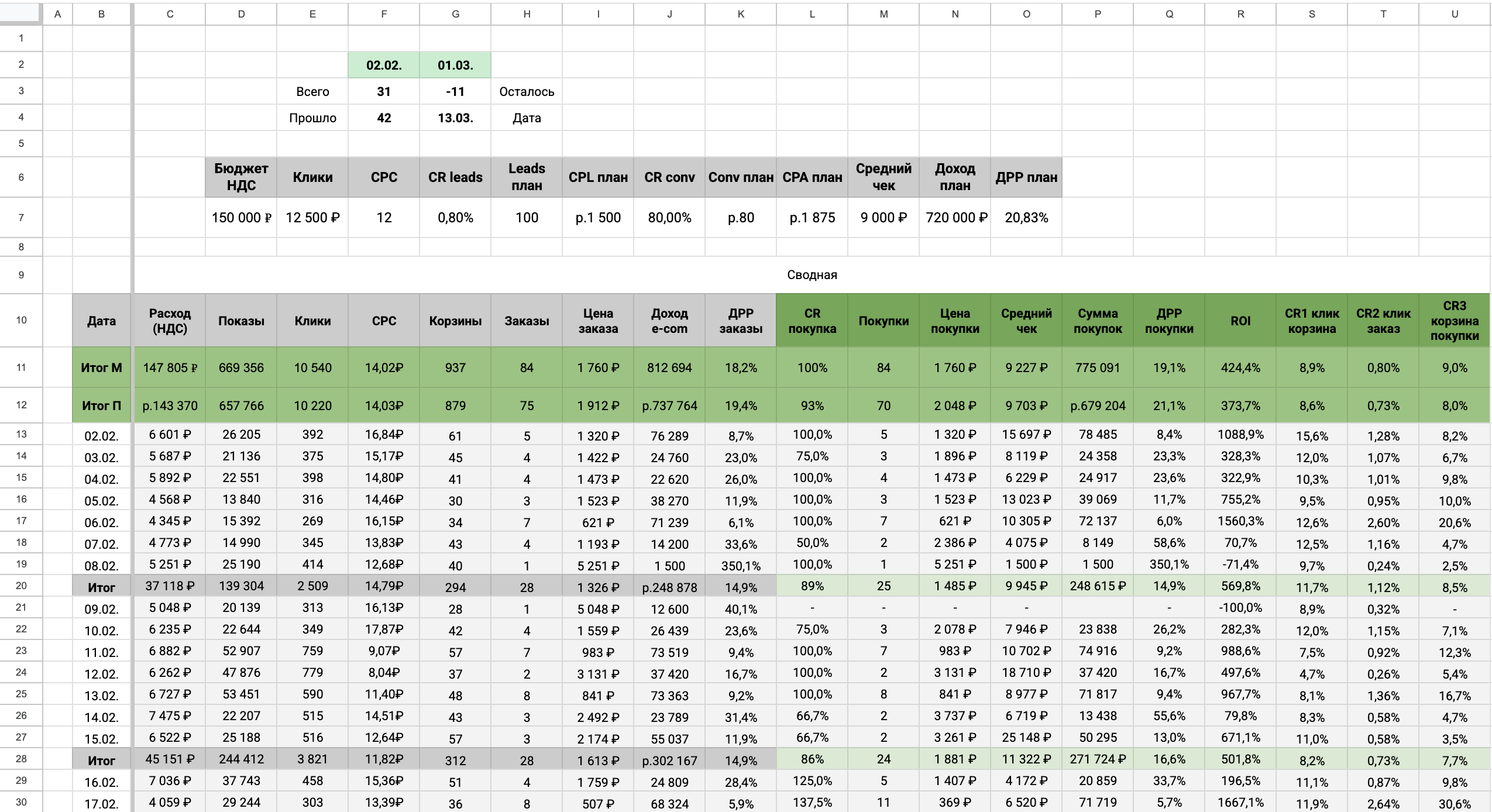Click the select-all corner box

coord(21,13)
